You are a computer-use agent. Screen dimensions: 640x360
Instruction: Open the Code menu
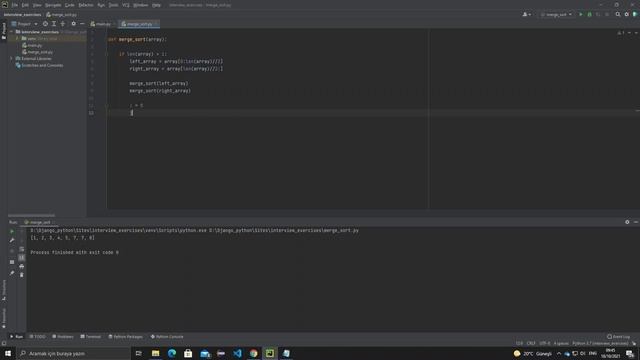point(70,5)
